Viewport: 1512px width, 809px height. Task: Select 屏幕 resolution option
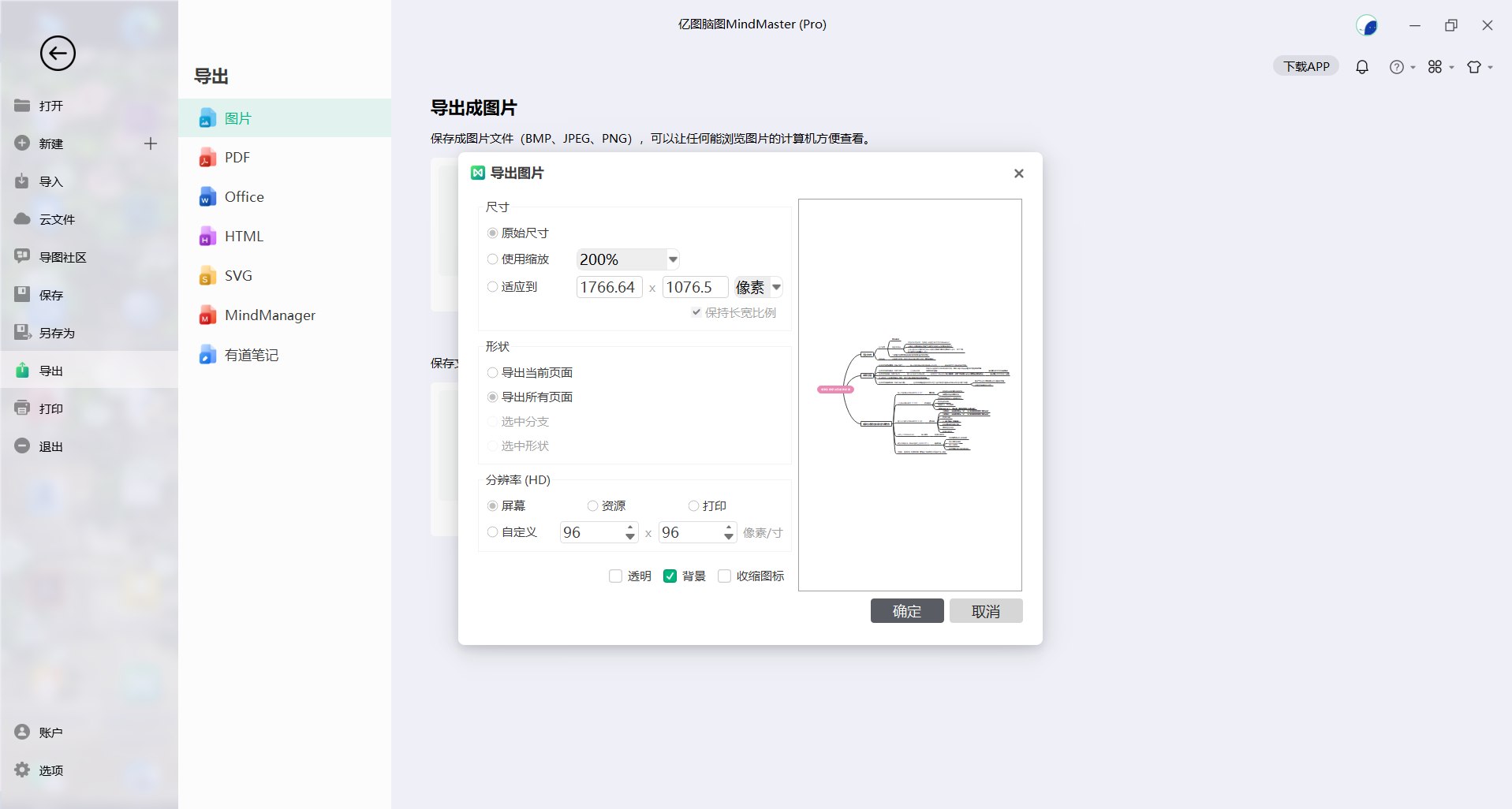tap(492, 506)
